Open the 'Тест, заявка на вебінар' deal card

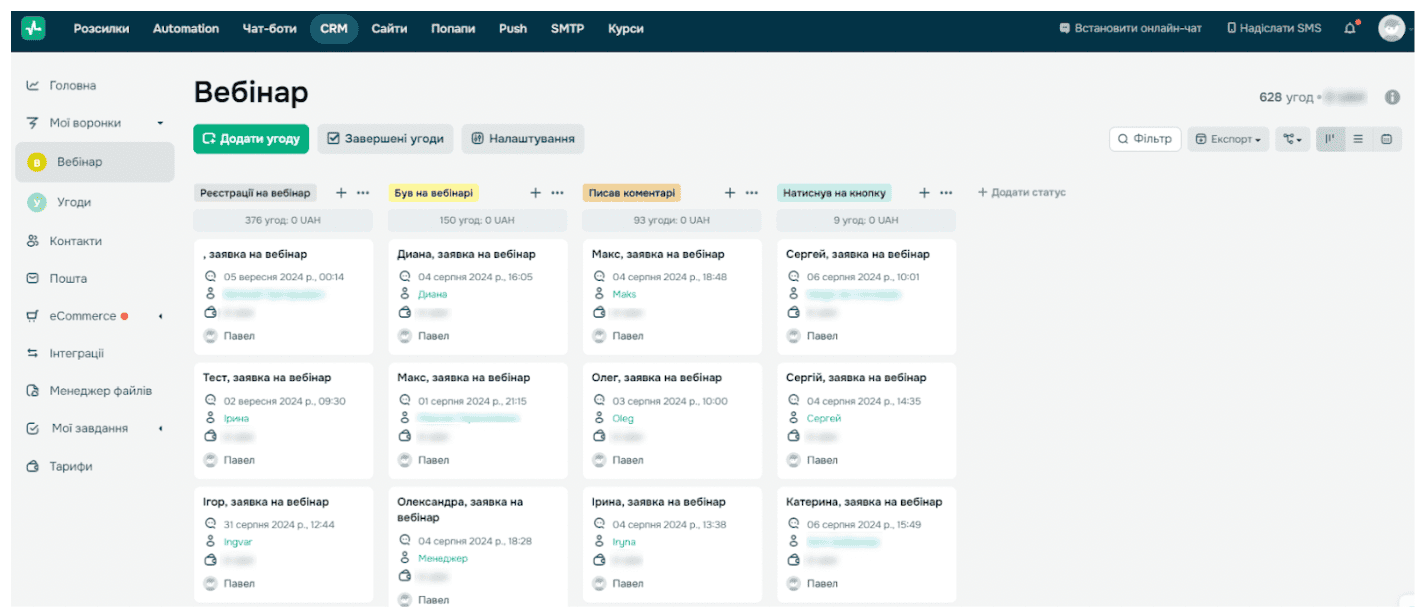267,378
